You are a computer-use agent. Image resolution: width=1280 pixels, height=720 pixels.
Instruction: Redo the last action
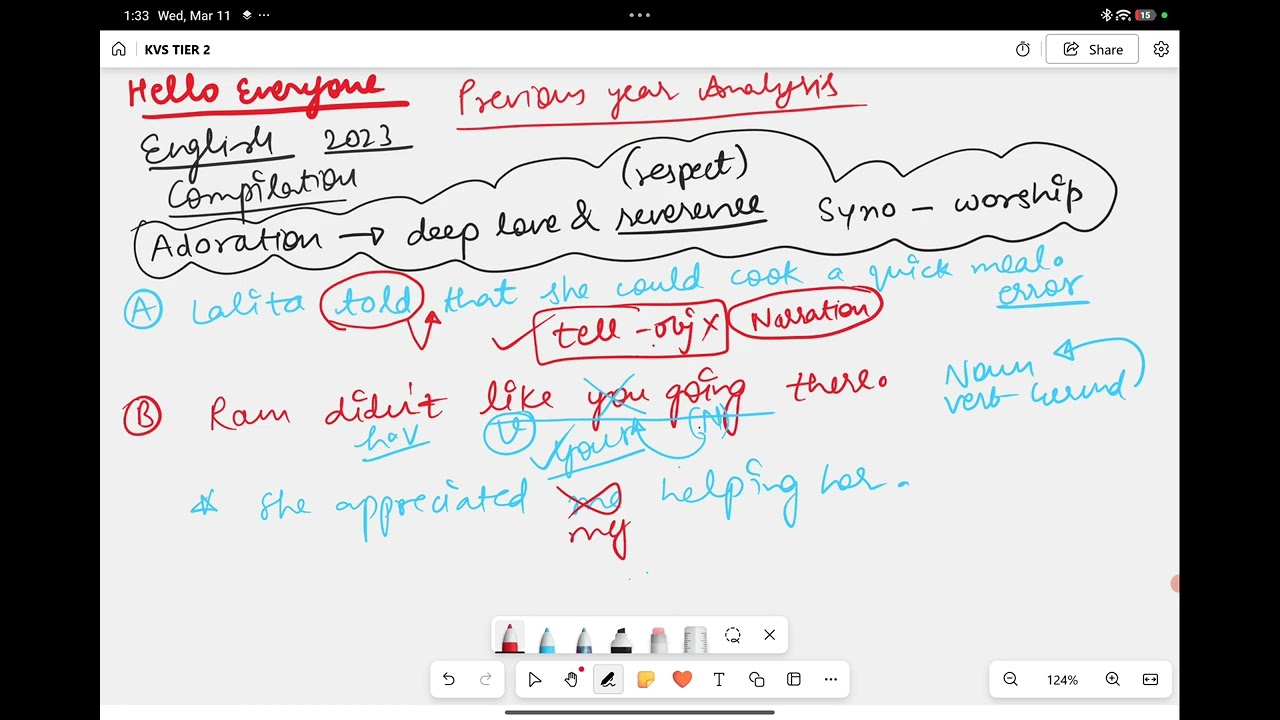[486, 680]
